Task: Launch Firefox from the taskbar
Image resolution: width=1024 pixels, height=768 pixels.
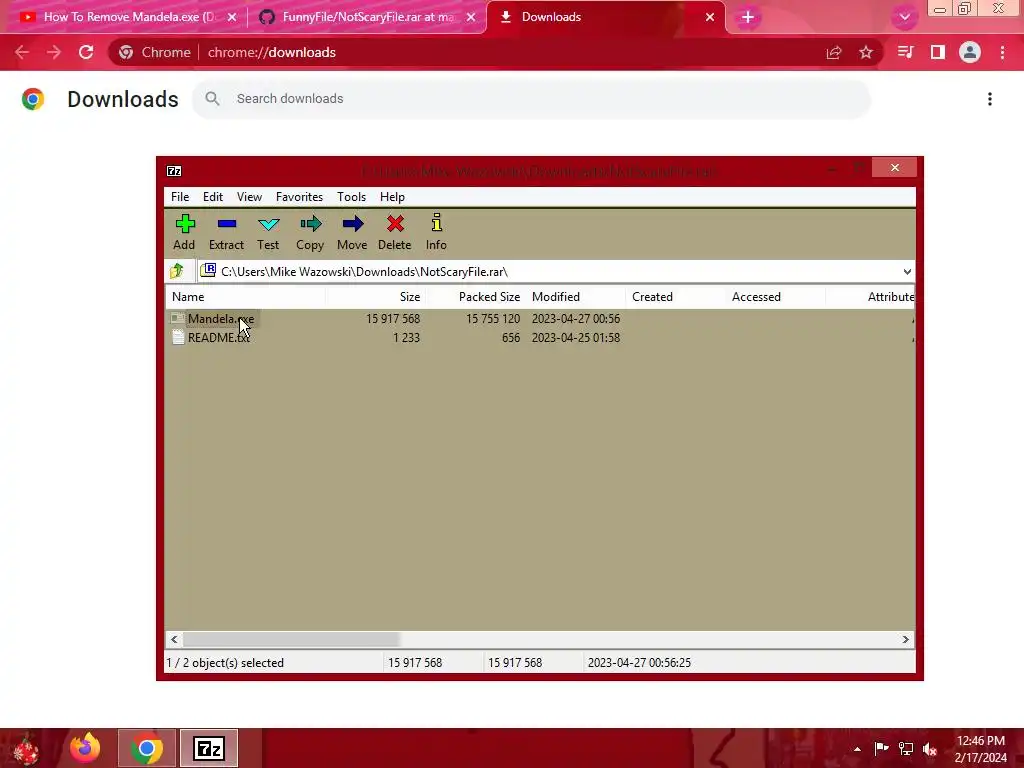Action: pyautogui.click(x=85, y=748)
